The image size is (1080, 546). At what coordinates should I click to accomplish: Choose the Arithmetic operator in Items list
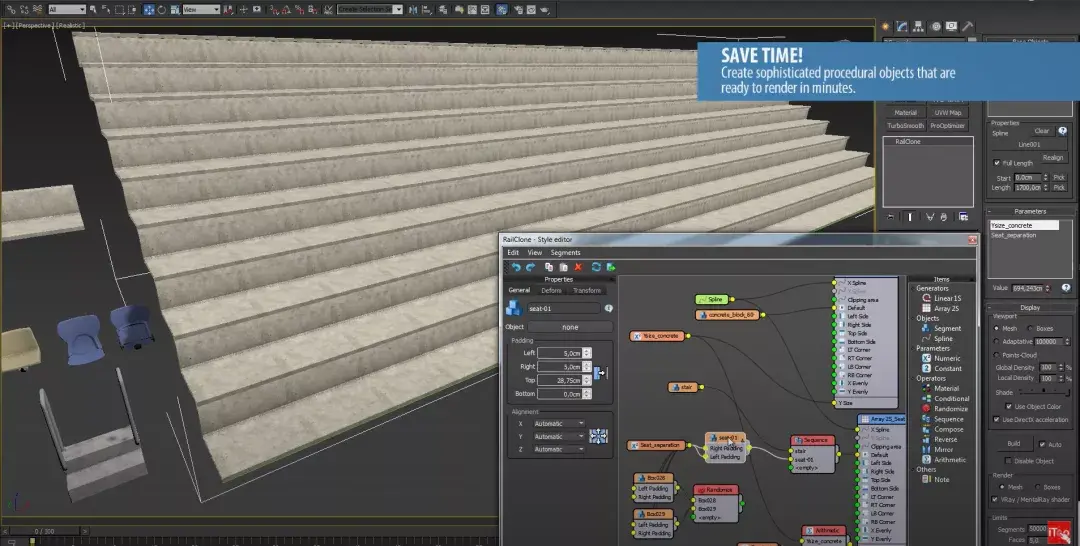pos(950,459)
